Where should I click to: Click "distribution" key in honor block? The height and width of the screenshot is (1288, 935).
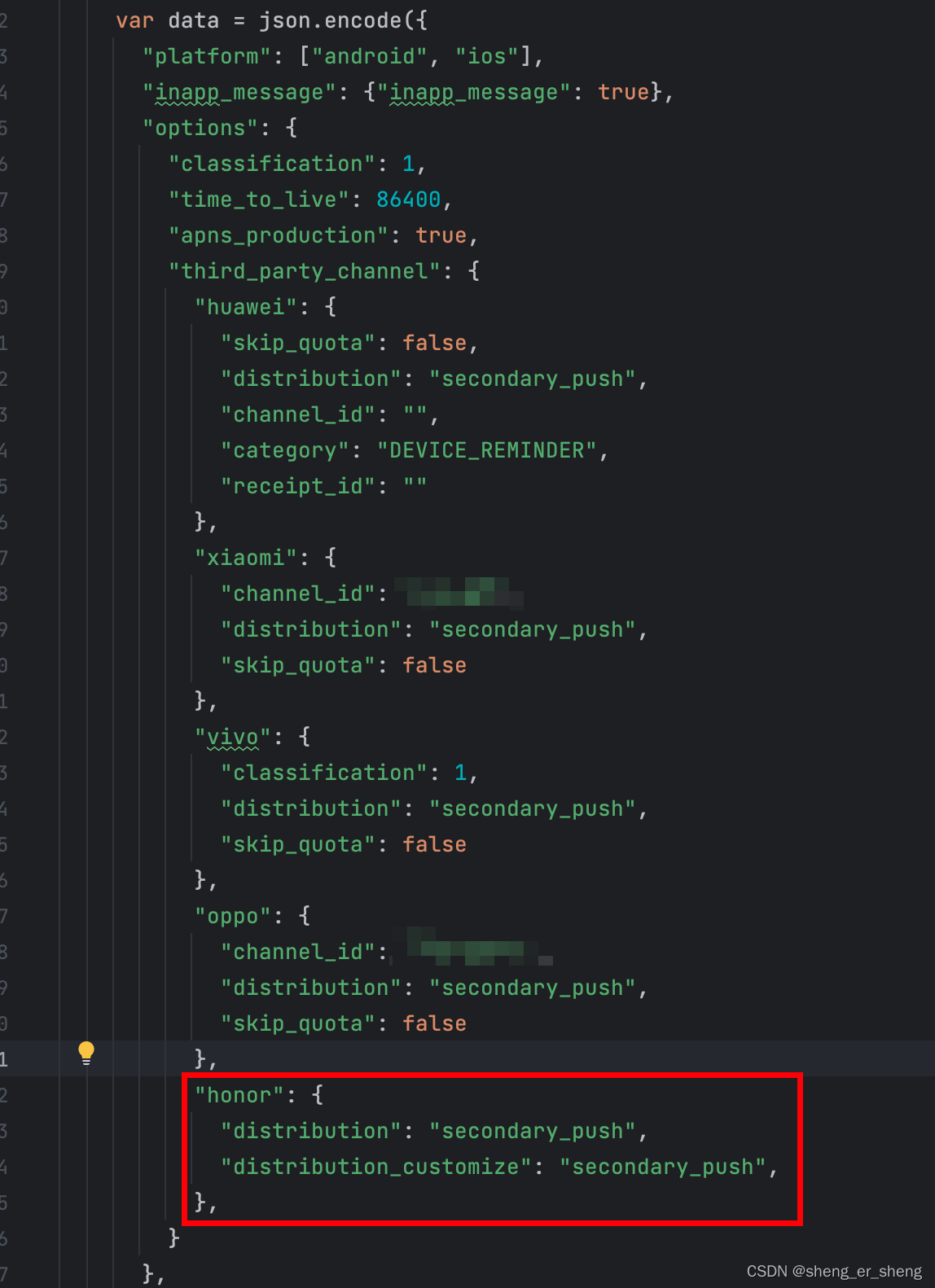pos(311,1131)
